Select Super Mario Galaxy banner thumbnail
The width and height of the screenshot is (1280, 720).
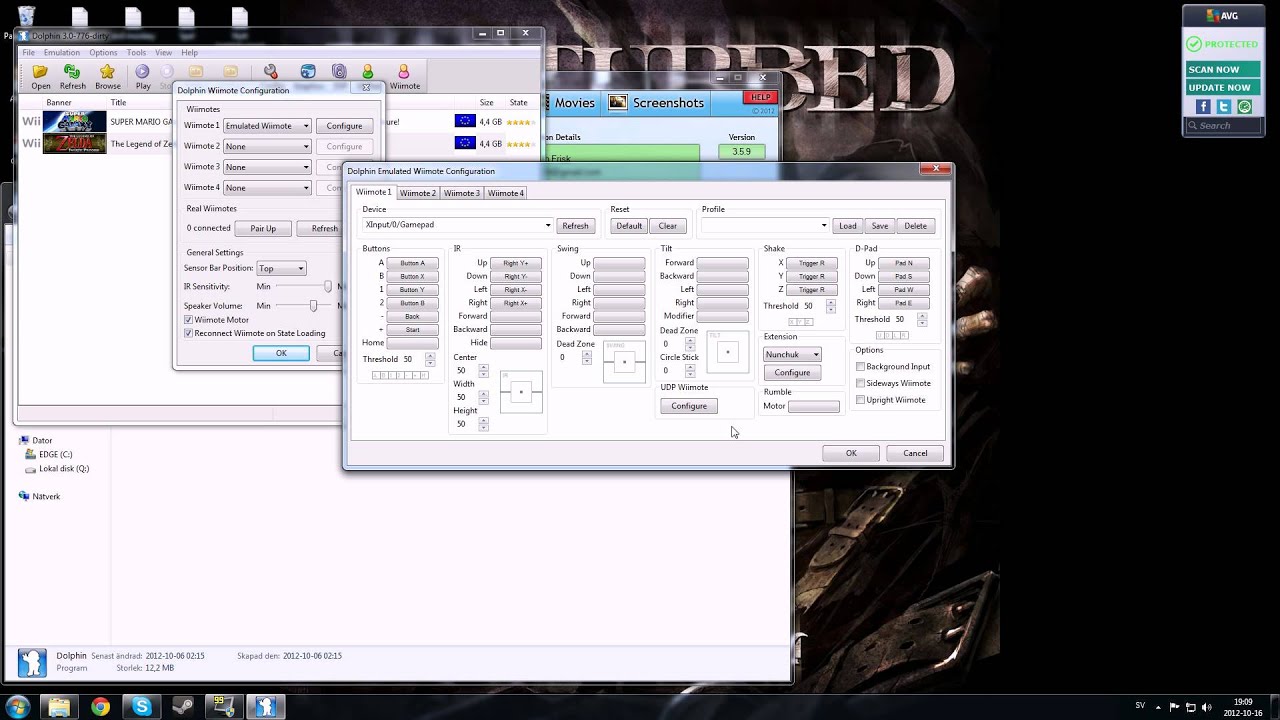click(x=74, y=122)
